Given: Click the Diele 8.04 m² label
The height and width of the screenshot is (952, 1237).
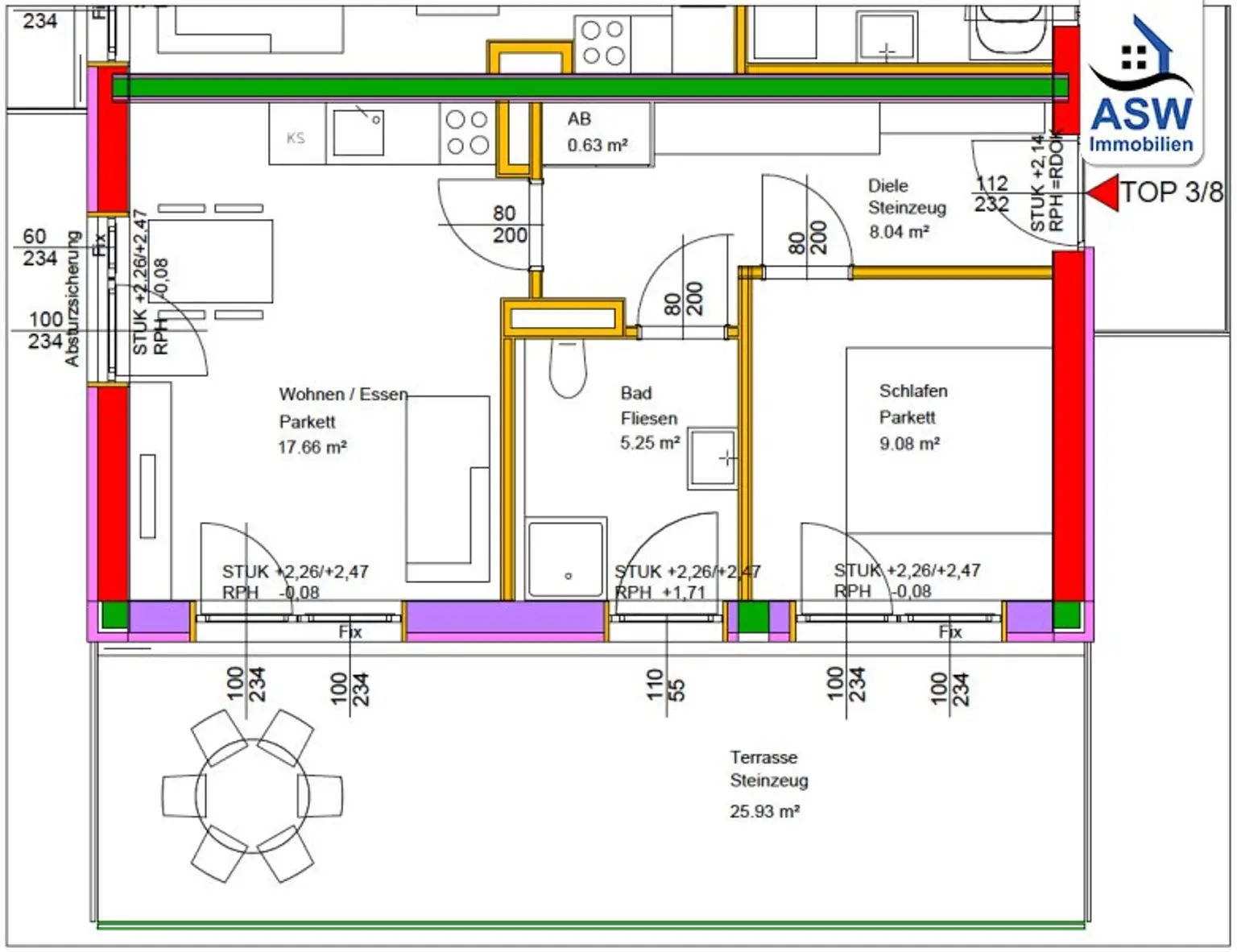Looking at the screenshot, I should (906, 209).
